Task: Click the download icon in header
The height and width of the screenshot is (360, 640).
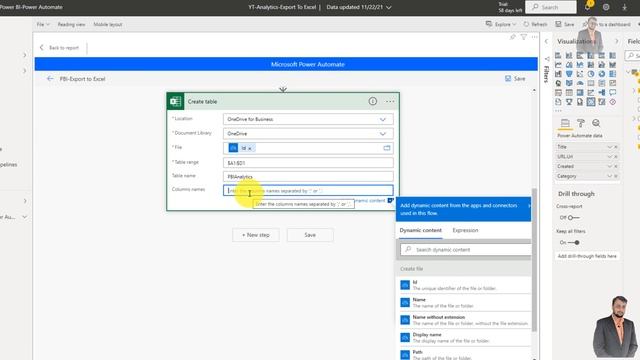Action: pos(624,7)
